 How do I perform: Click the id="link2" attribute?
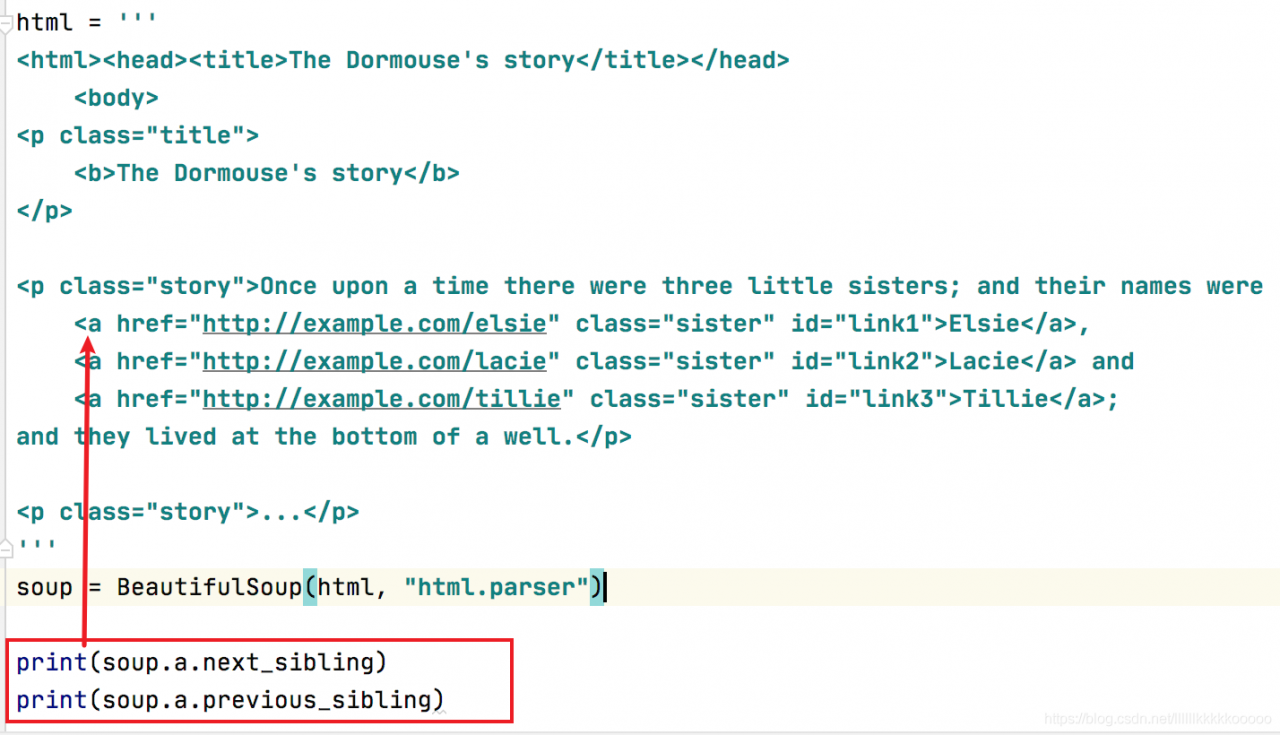pos(863,361)
